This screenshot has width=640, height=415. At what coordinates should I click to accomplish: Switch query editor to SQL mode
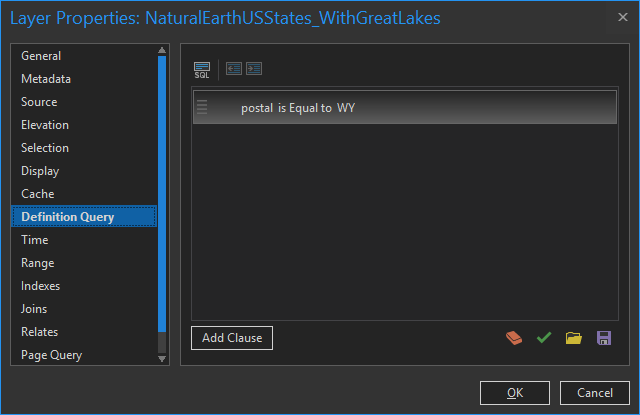tap(202, 70)
